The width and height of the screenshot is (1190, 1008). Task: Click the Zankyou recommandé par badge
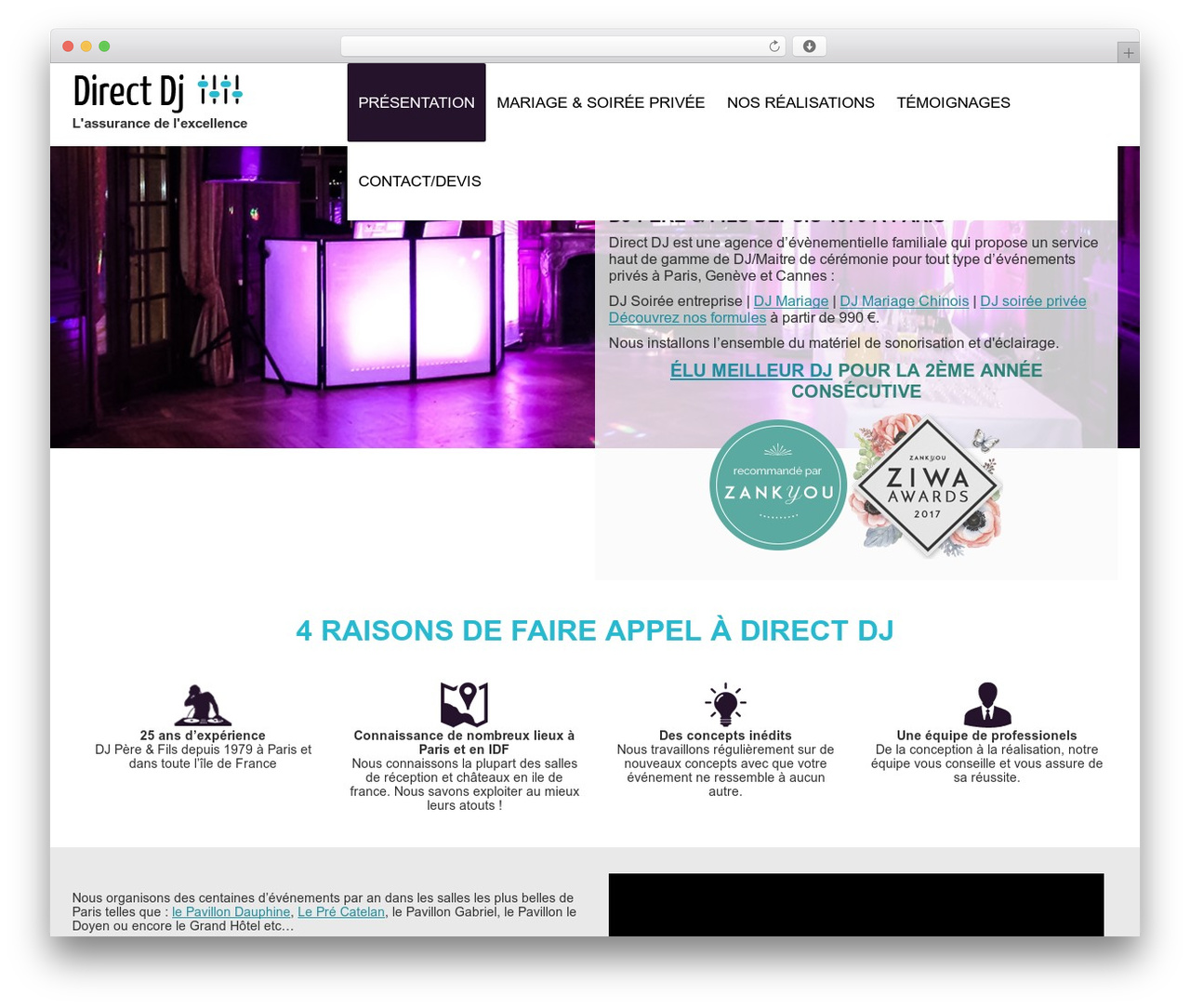point(778,484)
